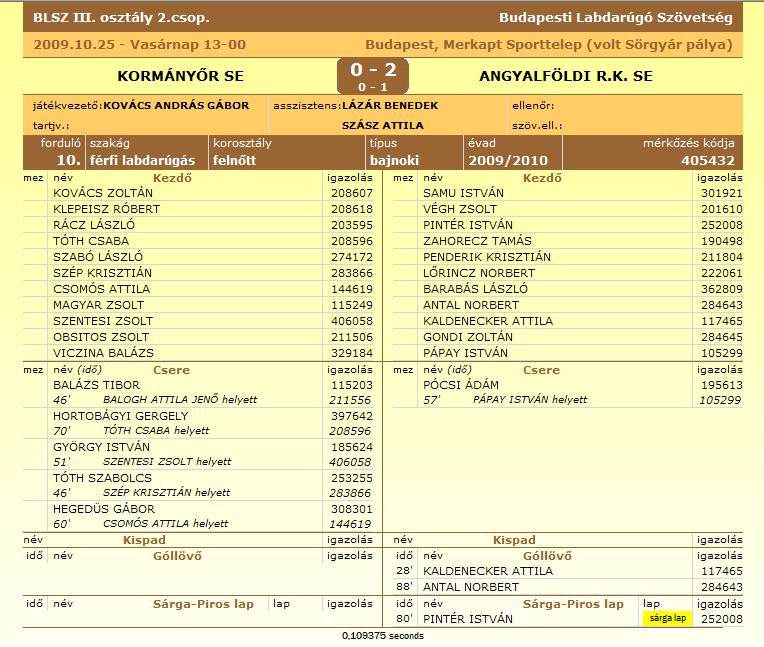Screen dimensions: 764x647
Task: Click the season value 2009/2010
Action: (508, 160)
